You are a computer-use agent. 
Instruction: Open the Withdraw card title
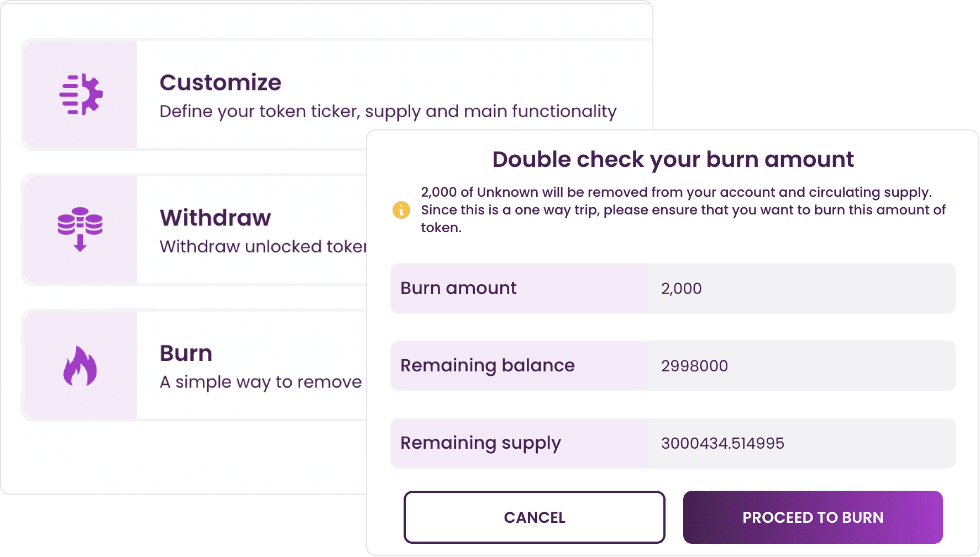215,218
